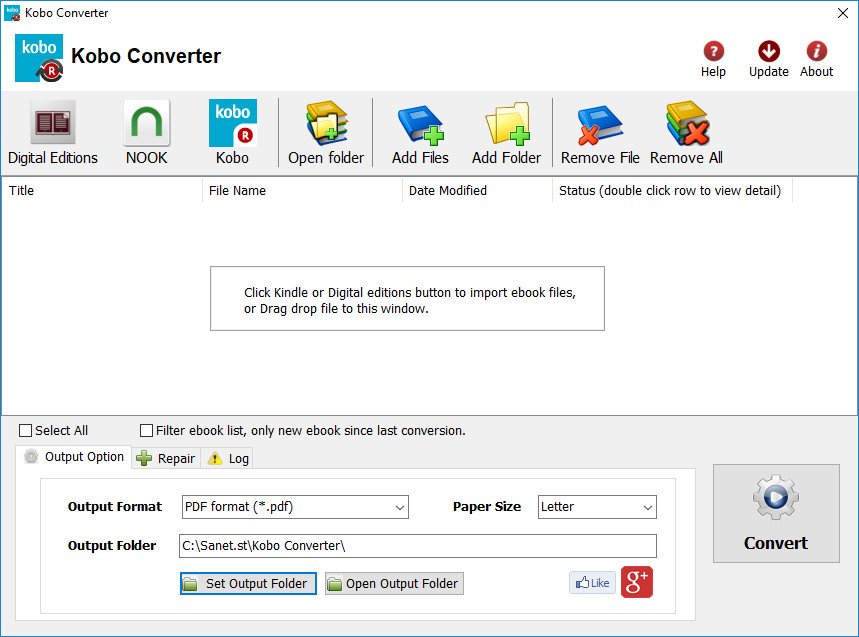This screenshot has width=859, height=637.
Task: Click Add Files blue book icon
Action: (x=420, y=125)
